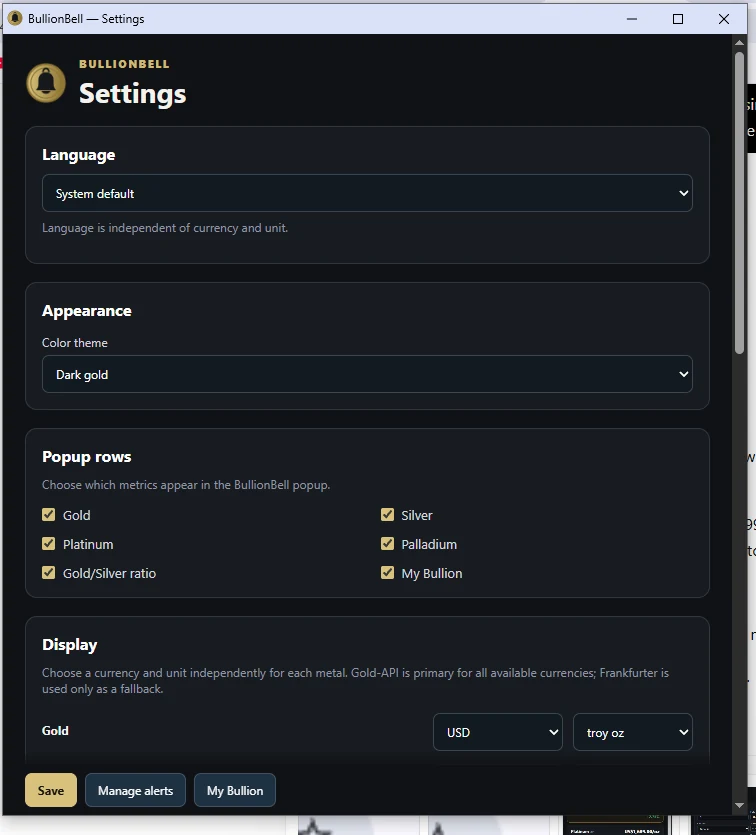Viewport: 756px width, 835px height.
Task: Click the Popup rows section title
Action: tap(87, 457)
